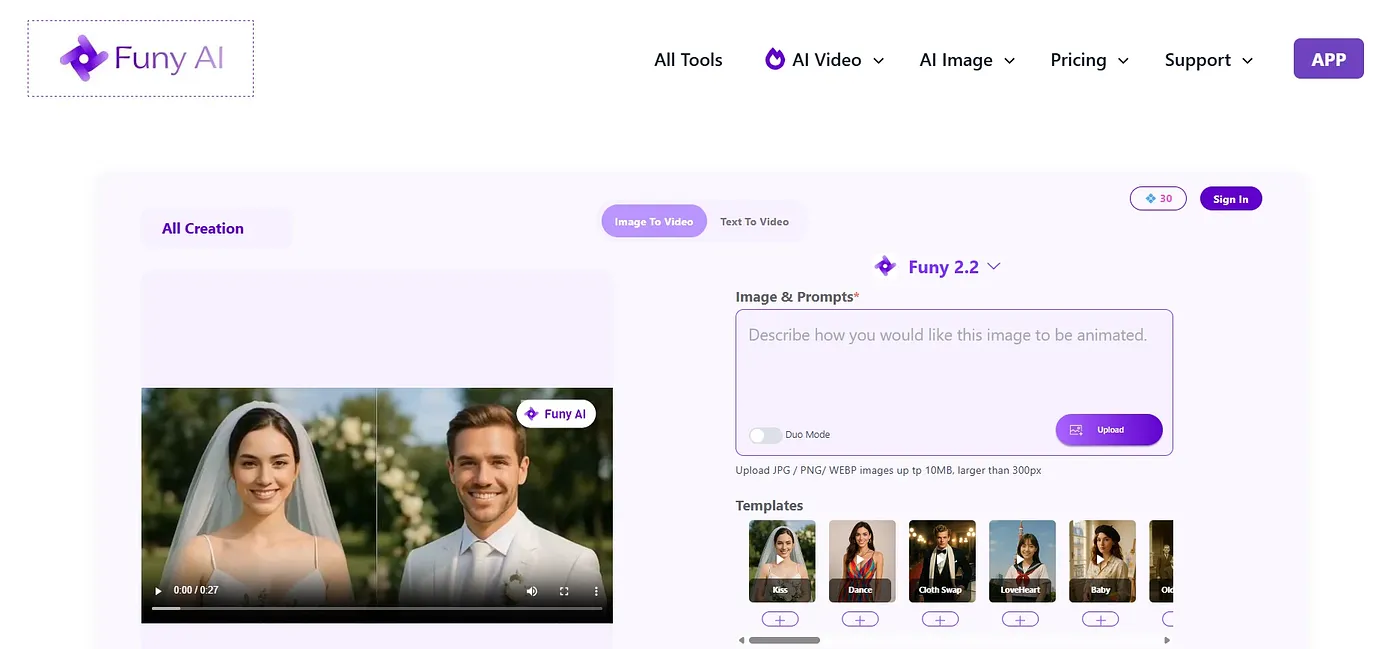
Task: Click the APP button
Action: click(1328, 59)
